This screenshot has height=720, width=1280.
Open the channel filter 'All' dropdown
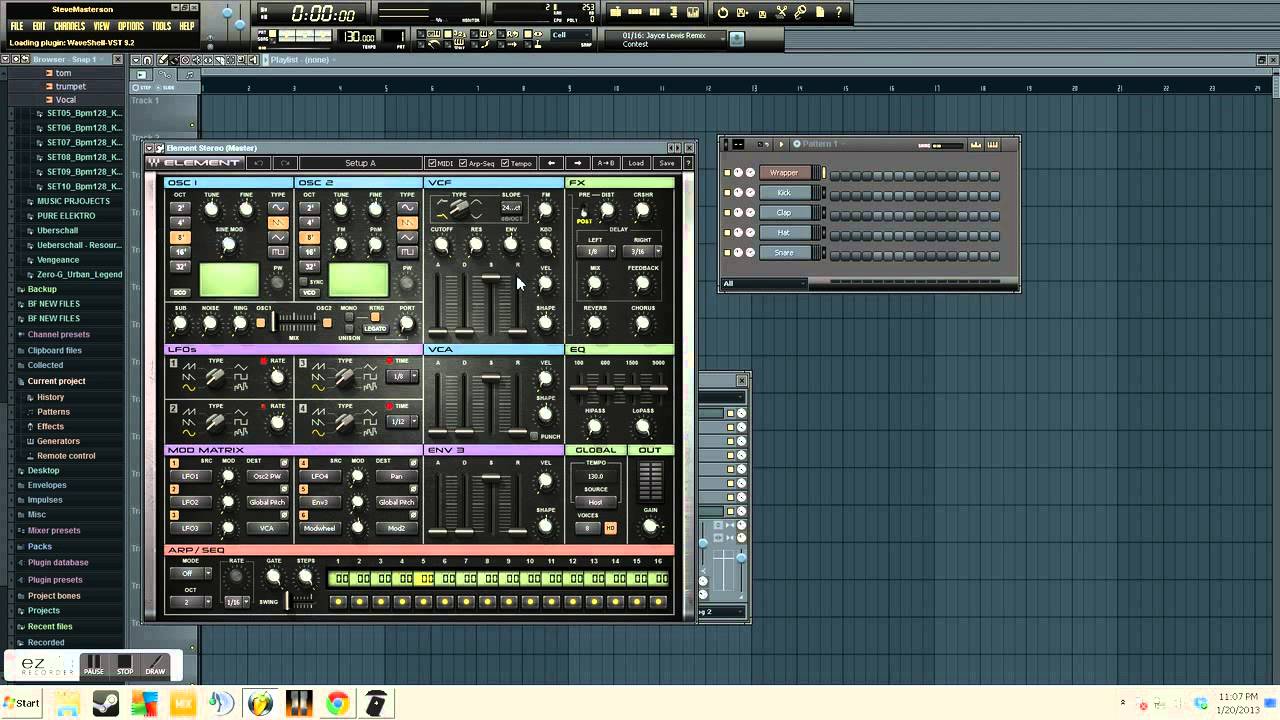[763, 284]
